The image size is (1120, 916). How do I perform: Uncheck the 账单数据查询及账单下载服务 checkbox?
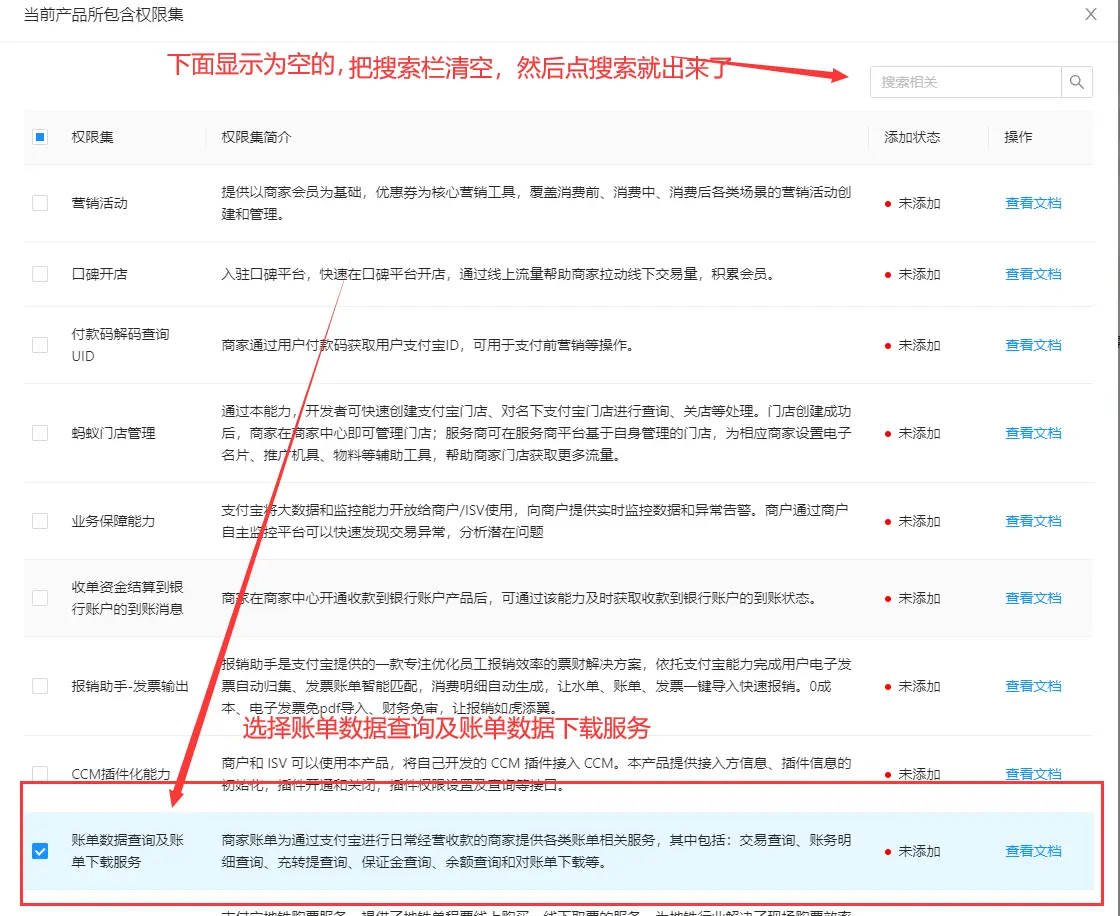click(40, 851)
